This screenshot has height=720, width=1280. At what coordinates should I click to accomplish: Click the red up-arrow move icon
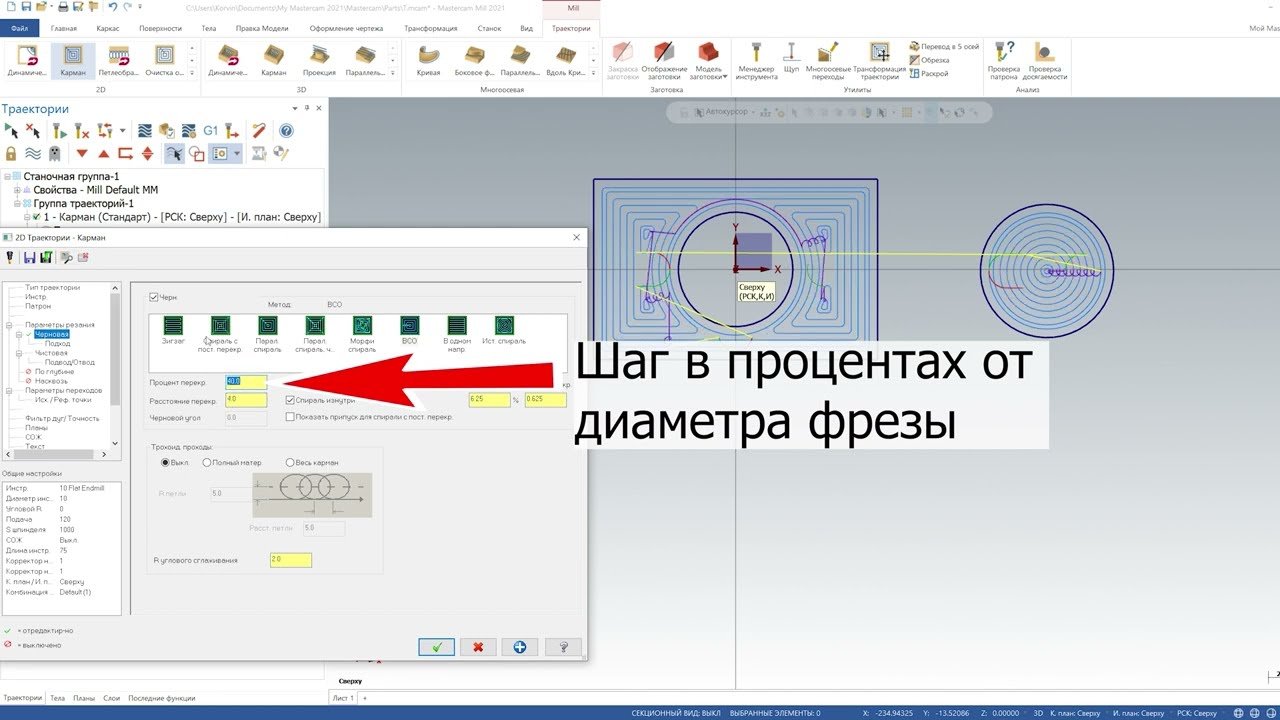[x=103, y=154]
